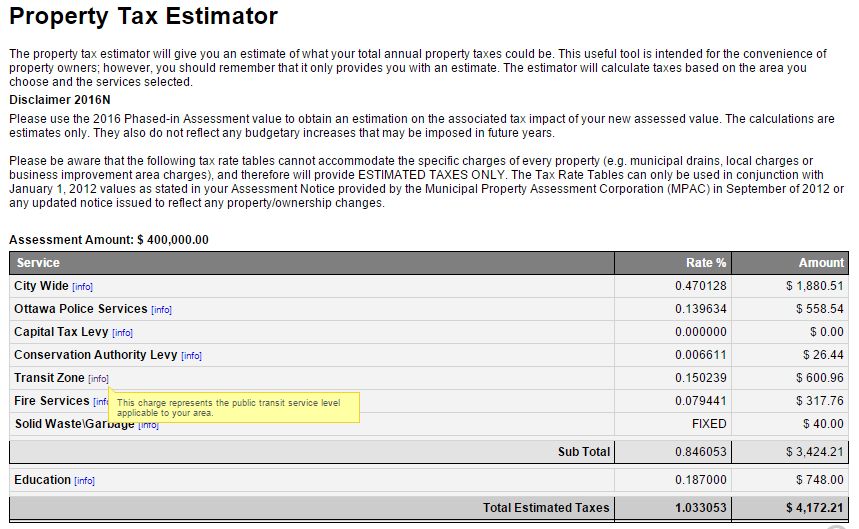Select the Sub Total amount $3,424.21
Screen dimensions: 859x529
click(x=814, y=452)
